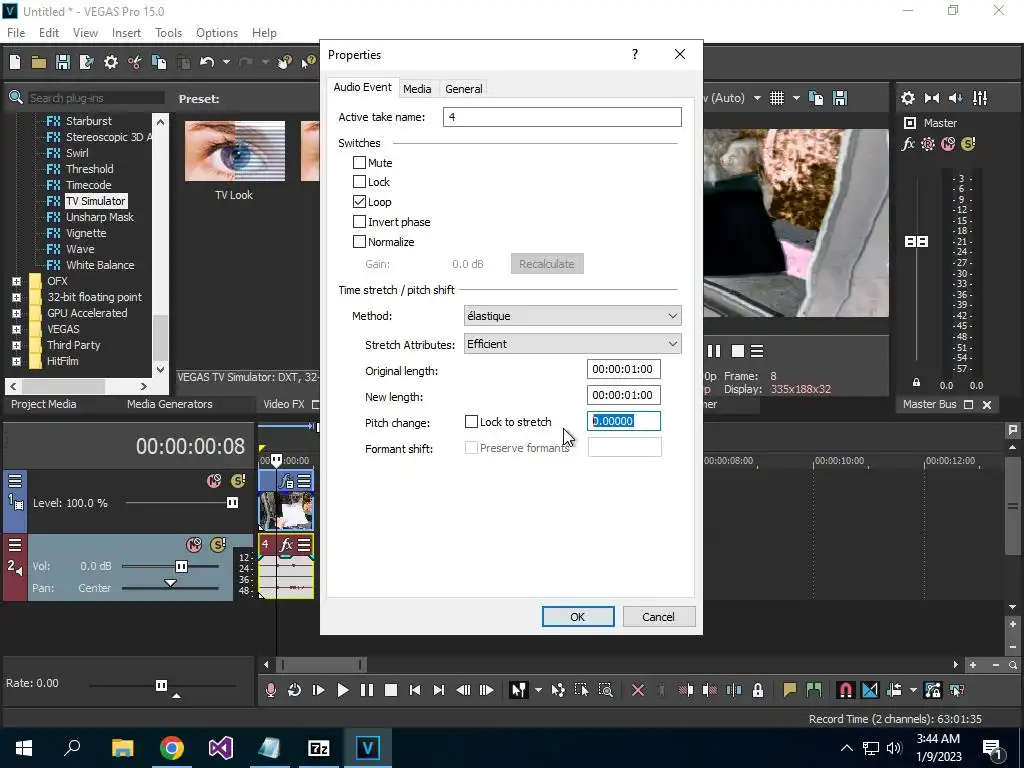Uncheck the Loop checkbox
The height and width of the screenshot is (768, 1024).
tap(359, 201)
